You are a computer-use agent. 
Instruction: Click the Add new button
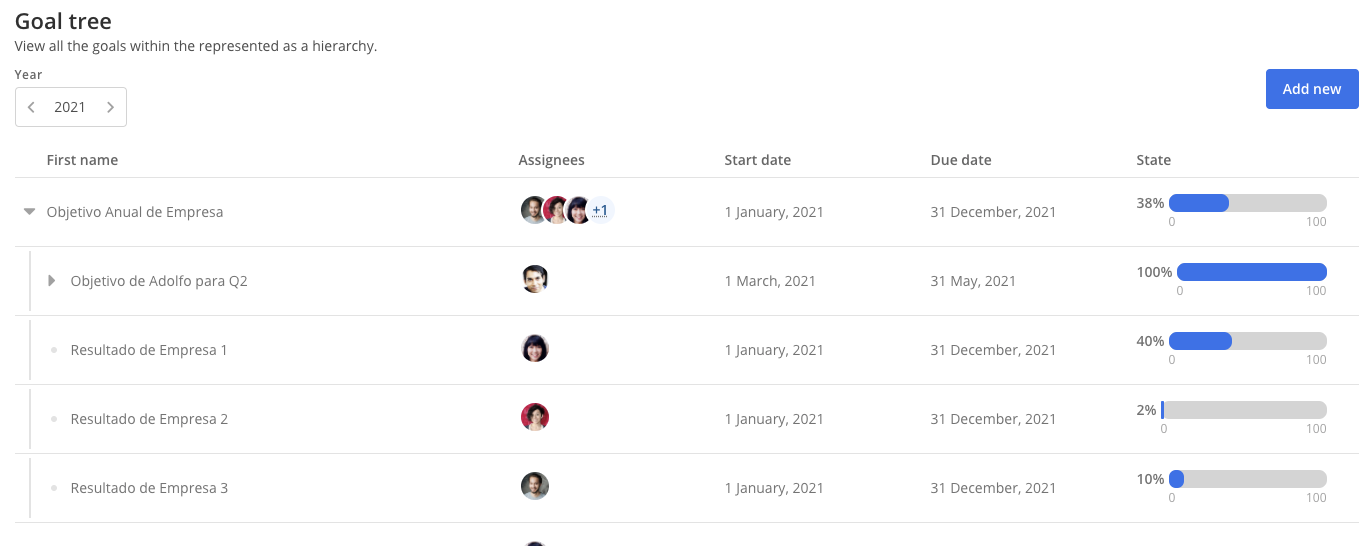(x=1312, y=89)
